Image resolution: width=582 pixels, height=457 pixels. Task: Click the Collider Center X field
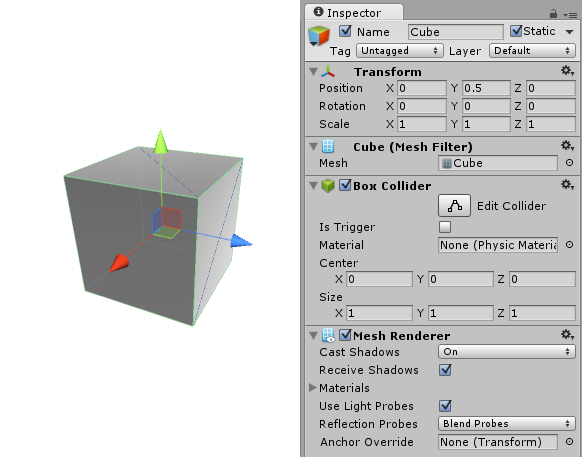pos(379,279)
